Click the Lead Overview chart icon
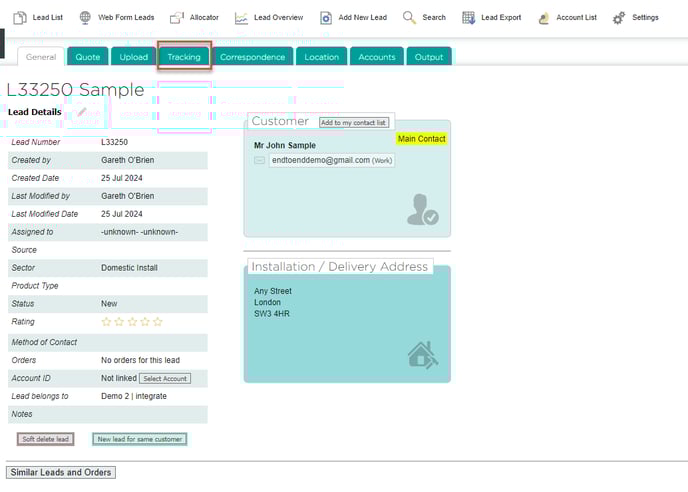This screenshot has height=492, width=688. [x=242, y=17]
